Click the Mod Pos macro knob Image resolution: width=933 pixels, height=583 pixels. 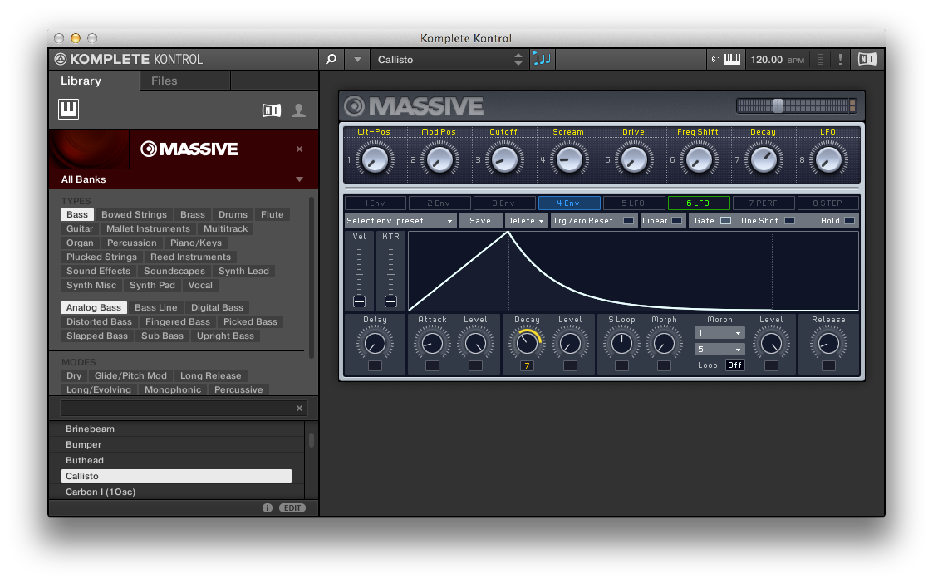point(439,159)
